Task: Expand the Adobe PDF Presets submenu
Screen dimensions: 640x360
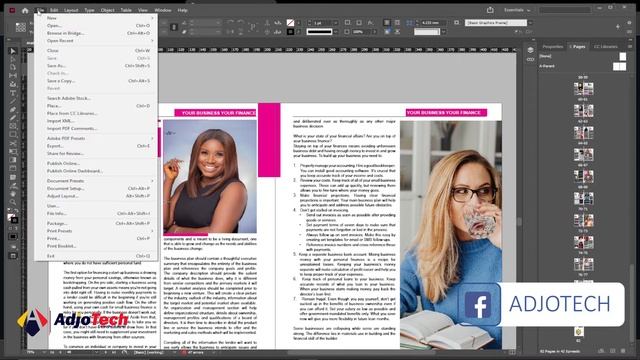Action: point(96,138)
